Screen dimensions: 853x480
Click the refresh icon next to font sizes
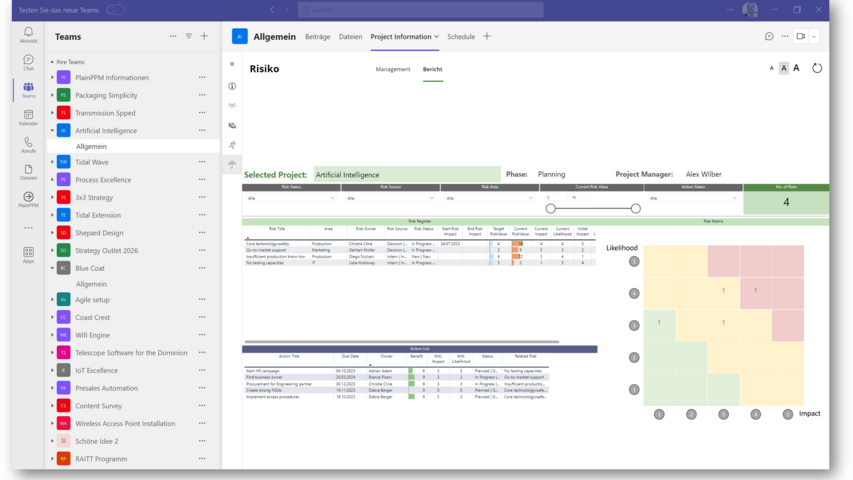817,68
